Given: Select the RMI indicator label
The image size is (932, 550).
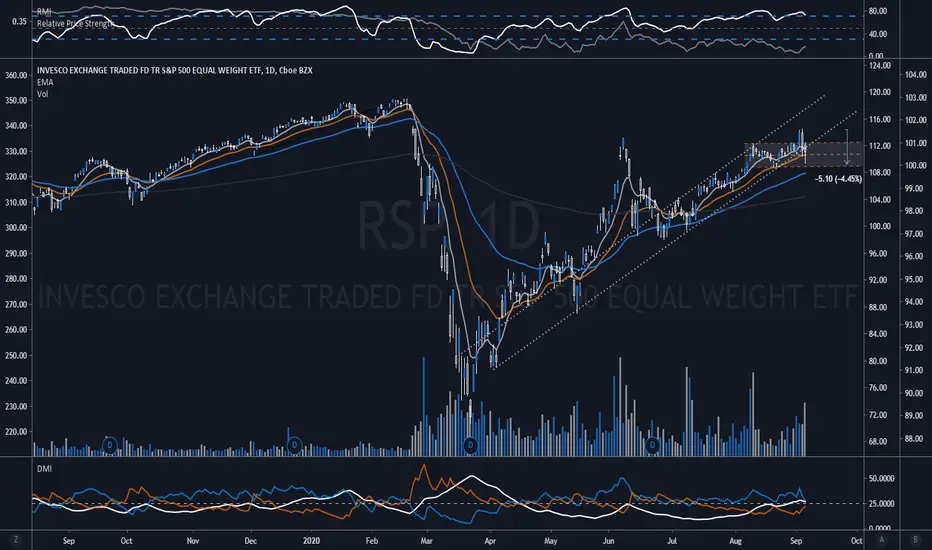Looking at the screenshot, I should [x=44, y=11].
